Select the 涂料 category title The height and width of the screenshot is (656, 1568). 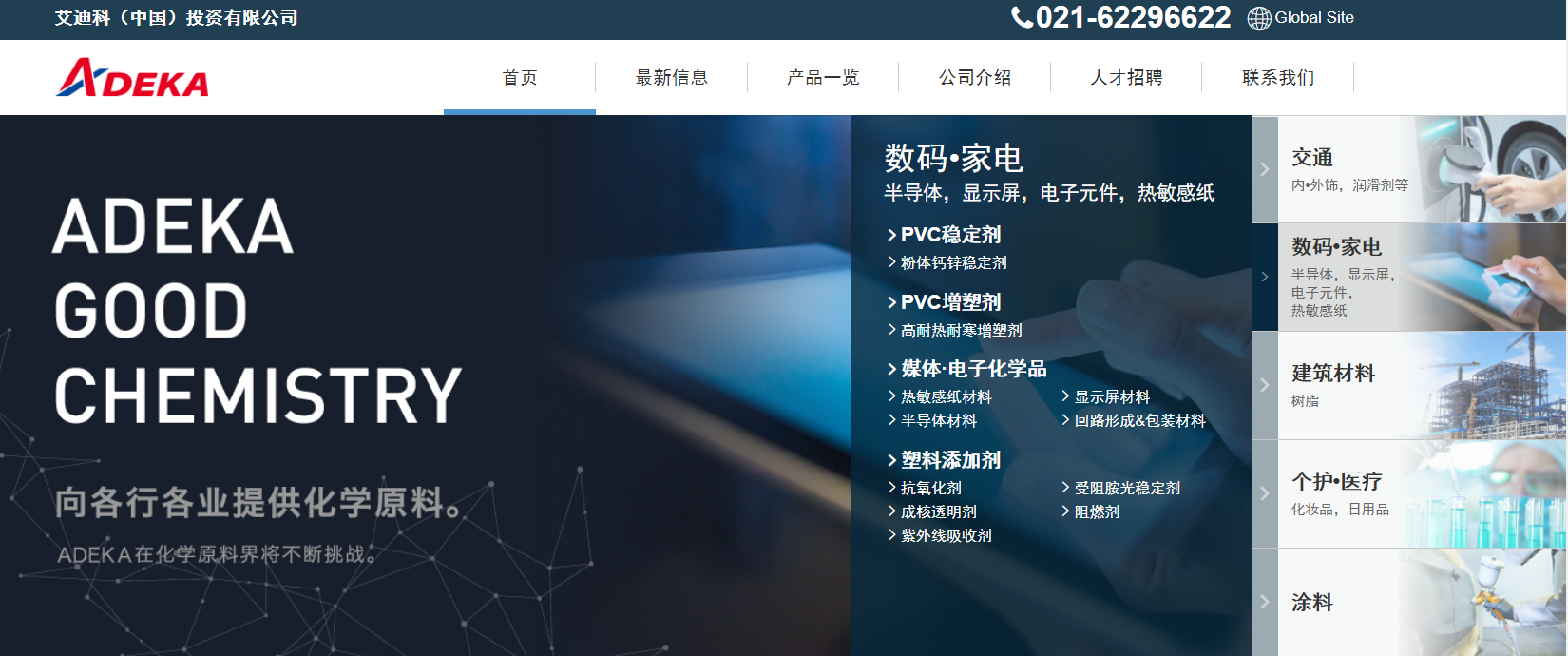[1312, 603]
